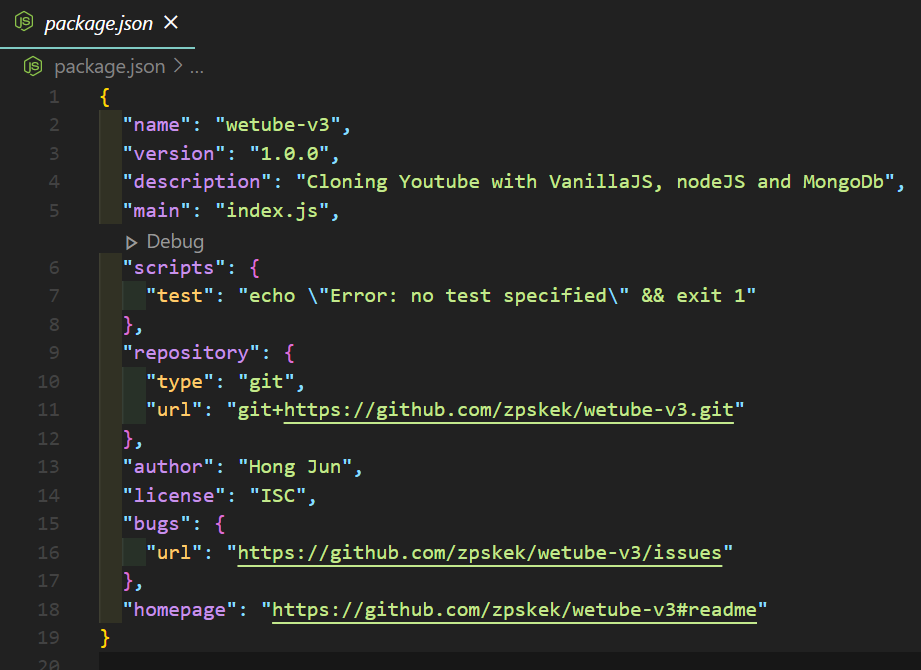Click the closing brace on line 12
The image size is (921, 670).
pyautogui.click(x=128, y=439)
